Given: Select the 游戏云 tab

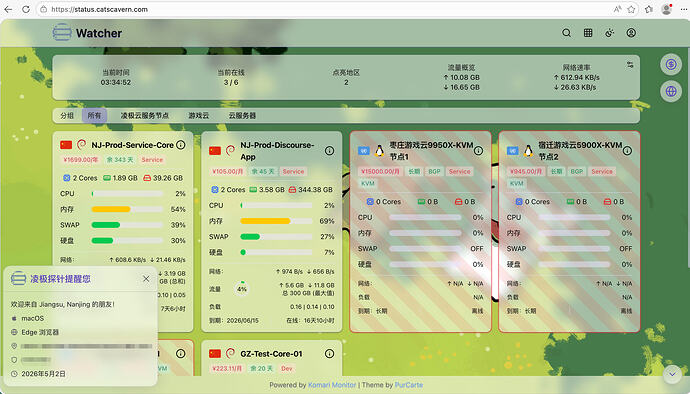Looking at the screenshot, I should click(198, 116).
